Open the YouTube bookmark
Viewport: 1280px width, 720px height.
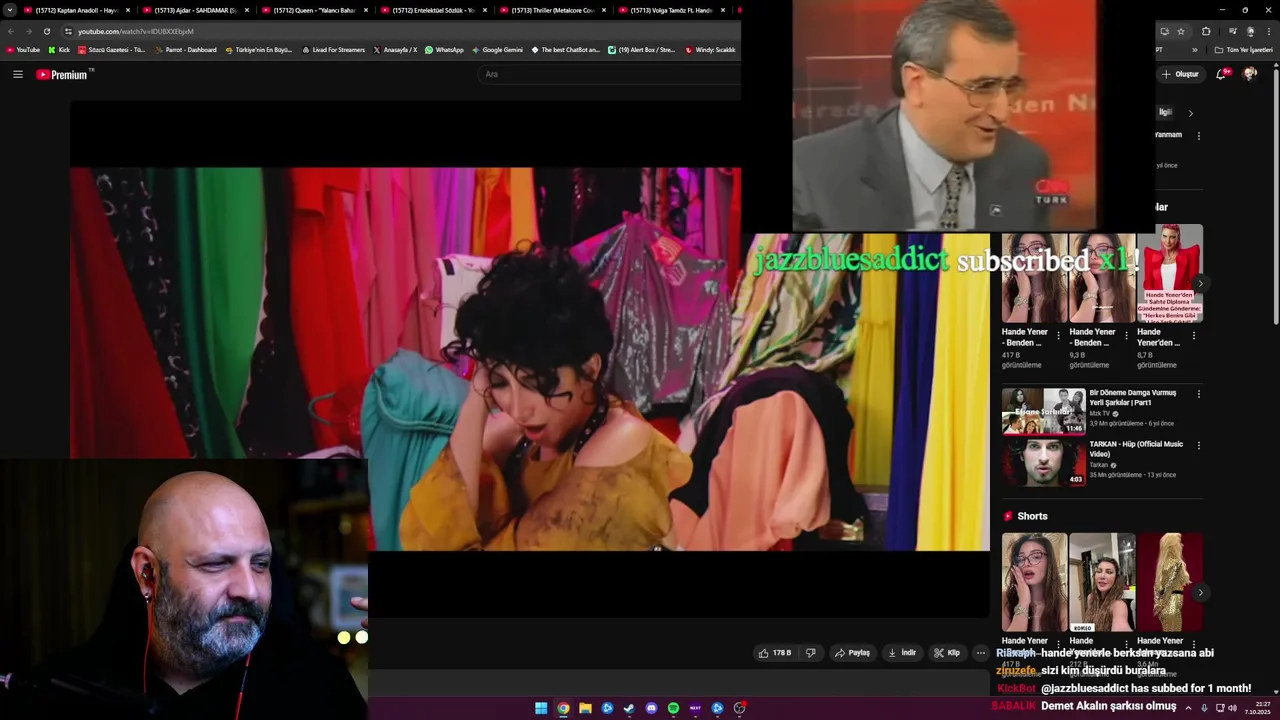pos(23,49)
